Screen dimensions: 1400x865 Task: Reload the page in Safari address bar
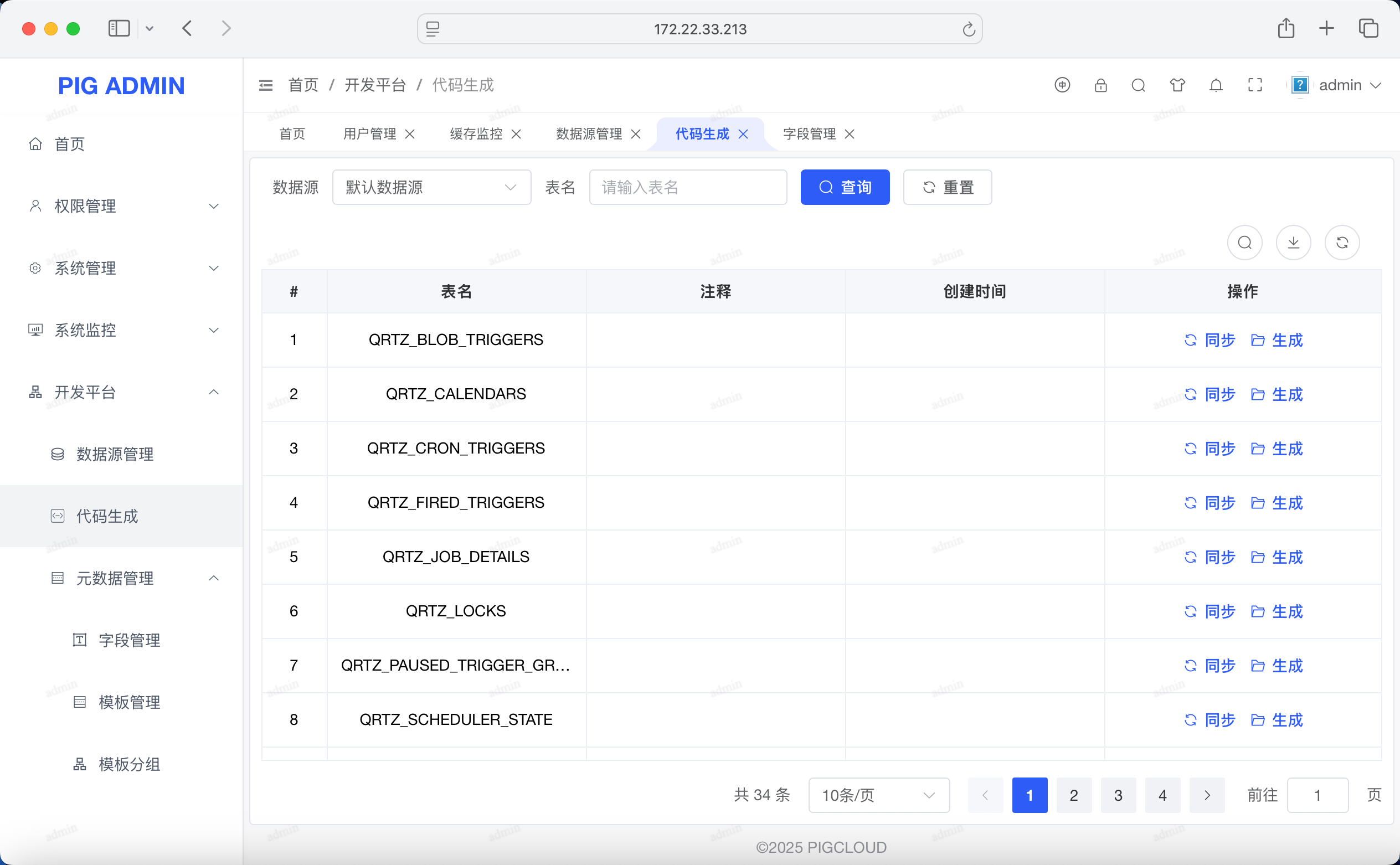(x=968, y=29)
